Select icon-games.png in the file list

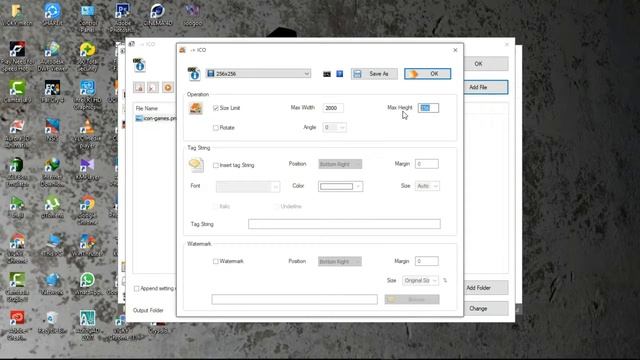click(x=156, y=118)
